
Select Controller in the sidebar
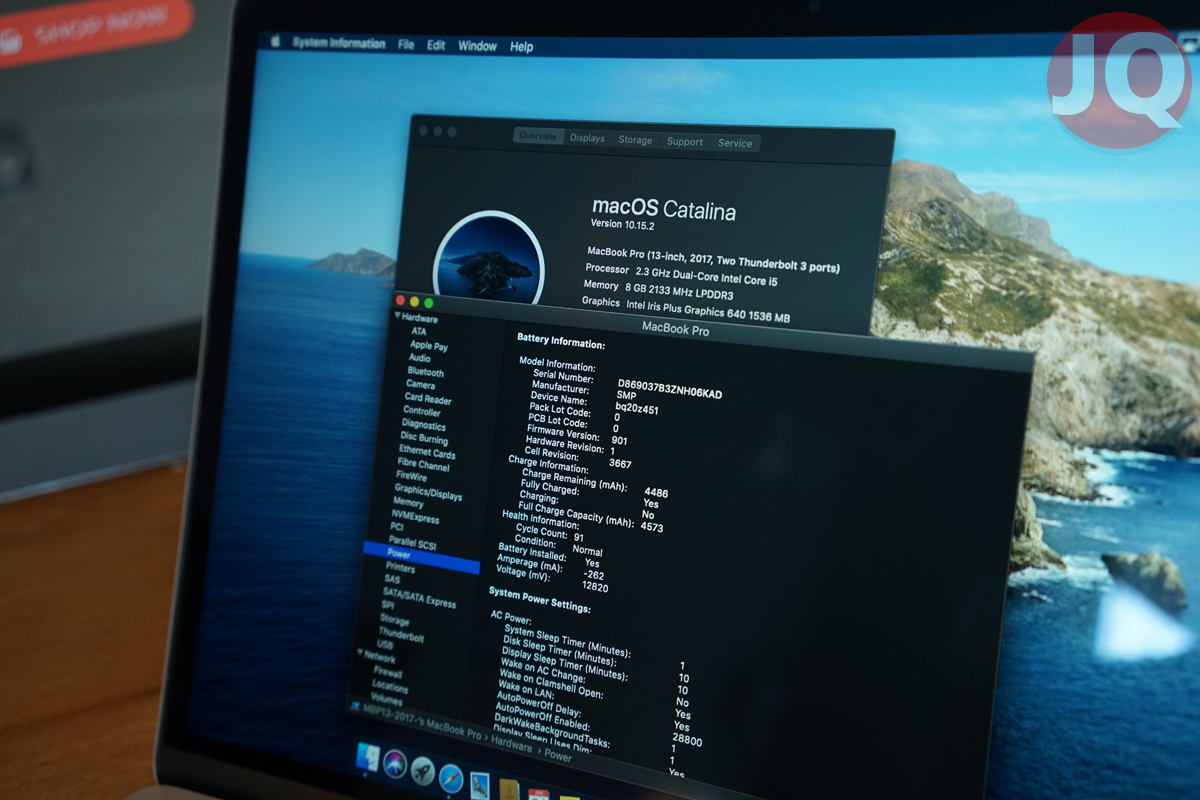click(x=421, y=411)
